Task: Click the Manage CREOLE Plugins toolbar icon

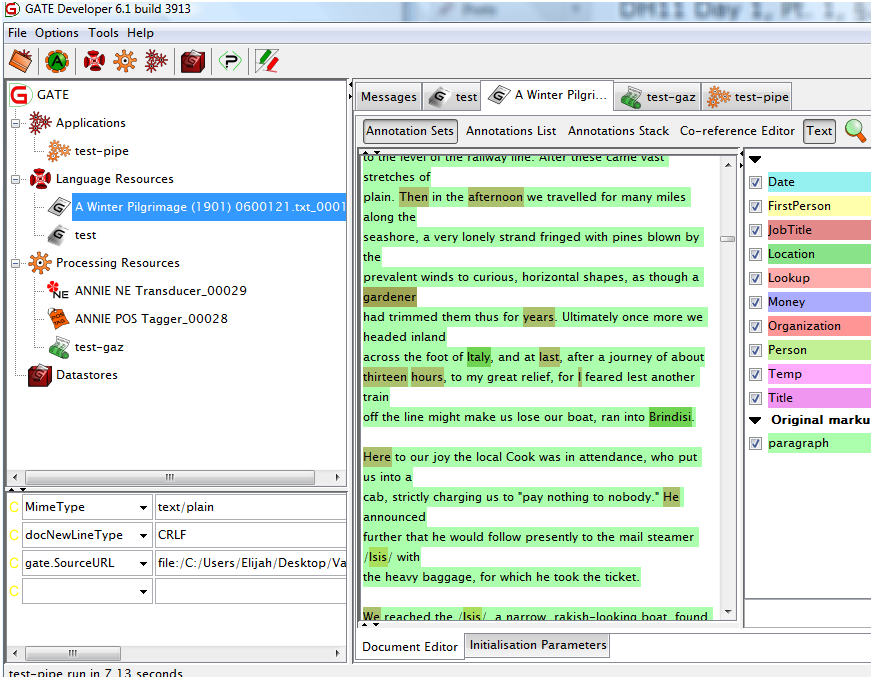Action: 230,61
